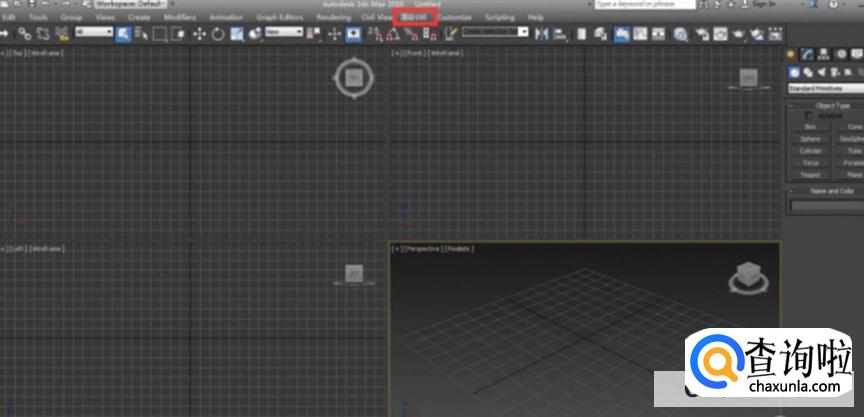The image size is (864, 417).
Task: Click the search keyword input field
Action: pyautogui.click(x=645, y=4)
